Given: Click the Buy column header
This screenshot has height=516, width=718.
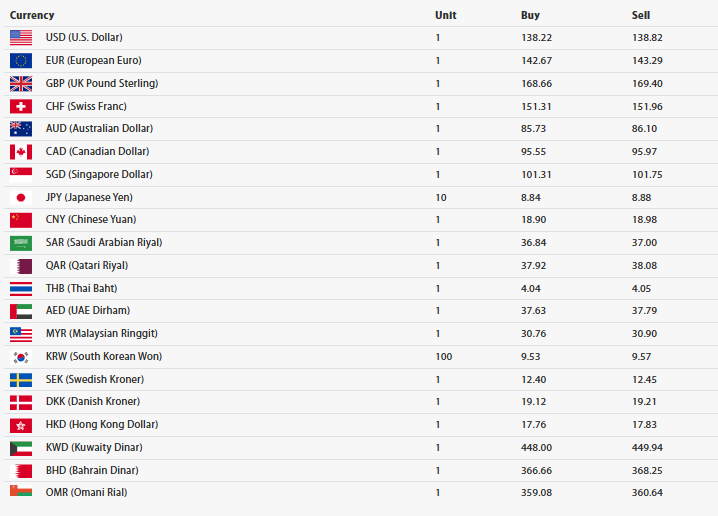Looking at the screenshot, I should click(530, 15).
